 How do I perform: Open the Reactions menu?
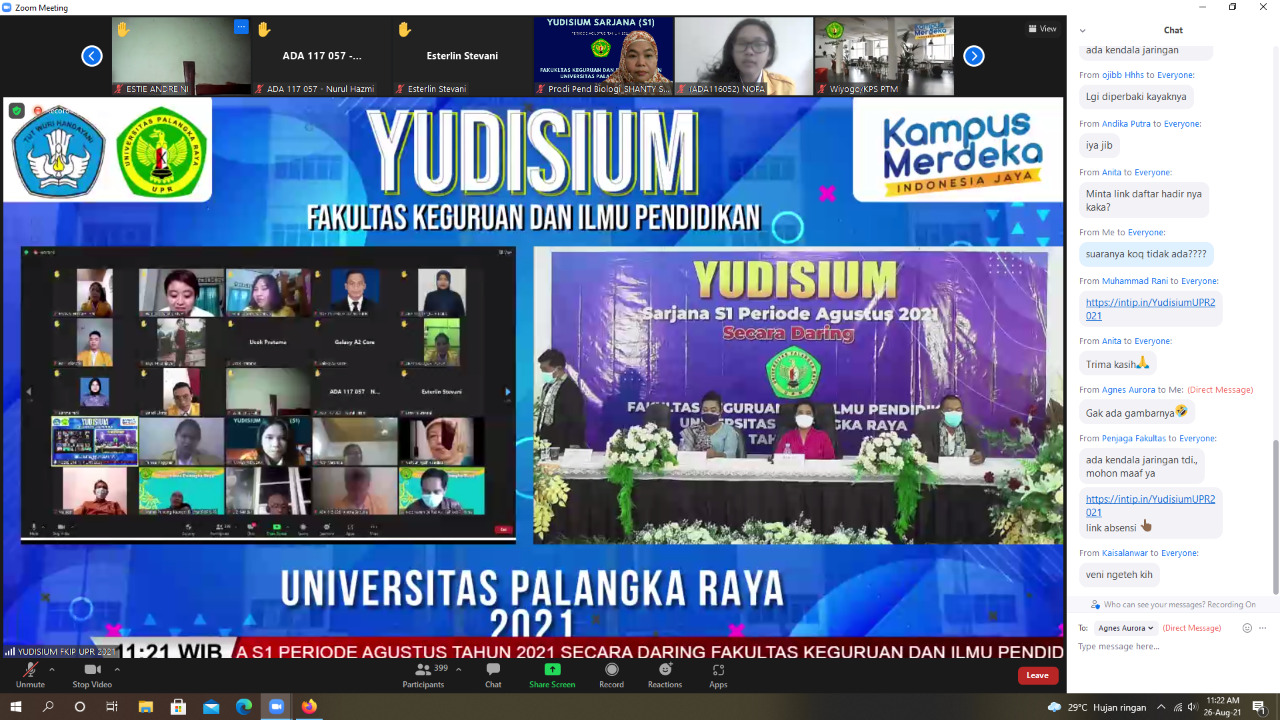tap(665, 675)
